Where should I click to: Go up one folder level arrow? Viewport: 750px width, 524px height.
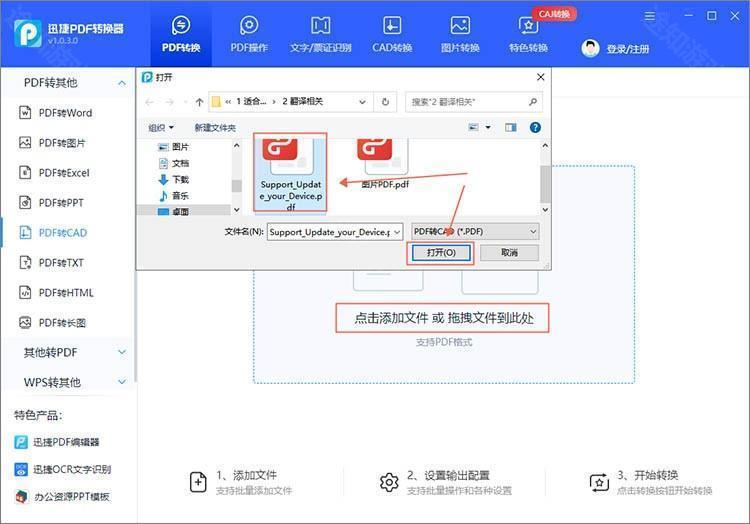(200, 101)
